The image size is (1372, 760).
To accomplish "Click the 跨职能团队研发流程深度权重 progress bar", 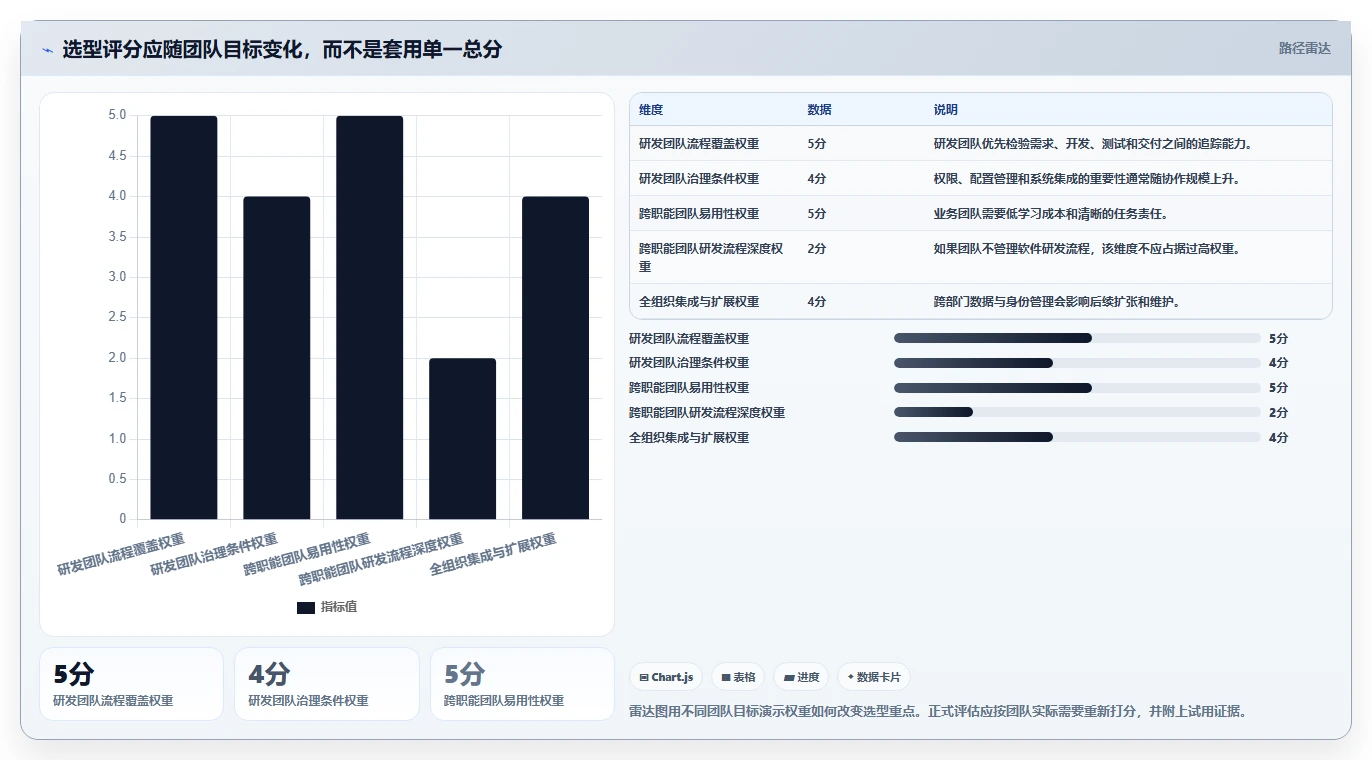I will [1077, 412].
